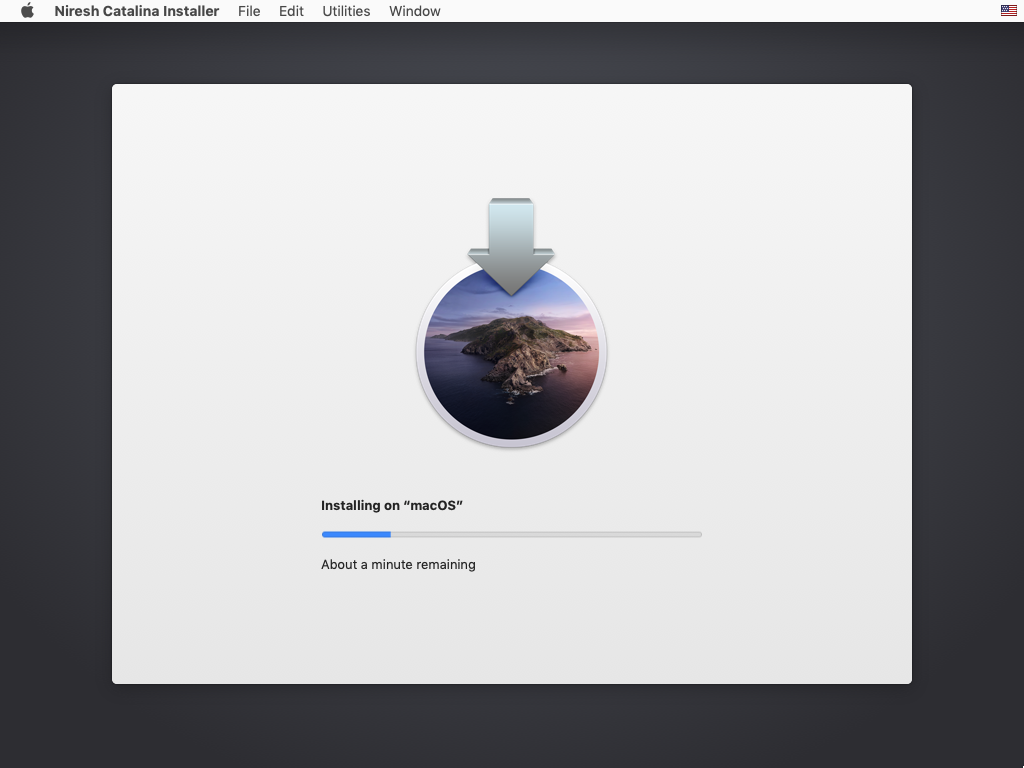Open the File menu

tap(248, 11)
